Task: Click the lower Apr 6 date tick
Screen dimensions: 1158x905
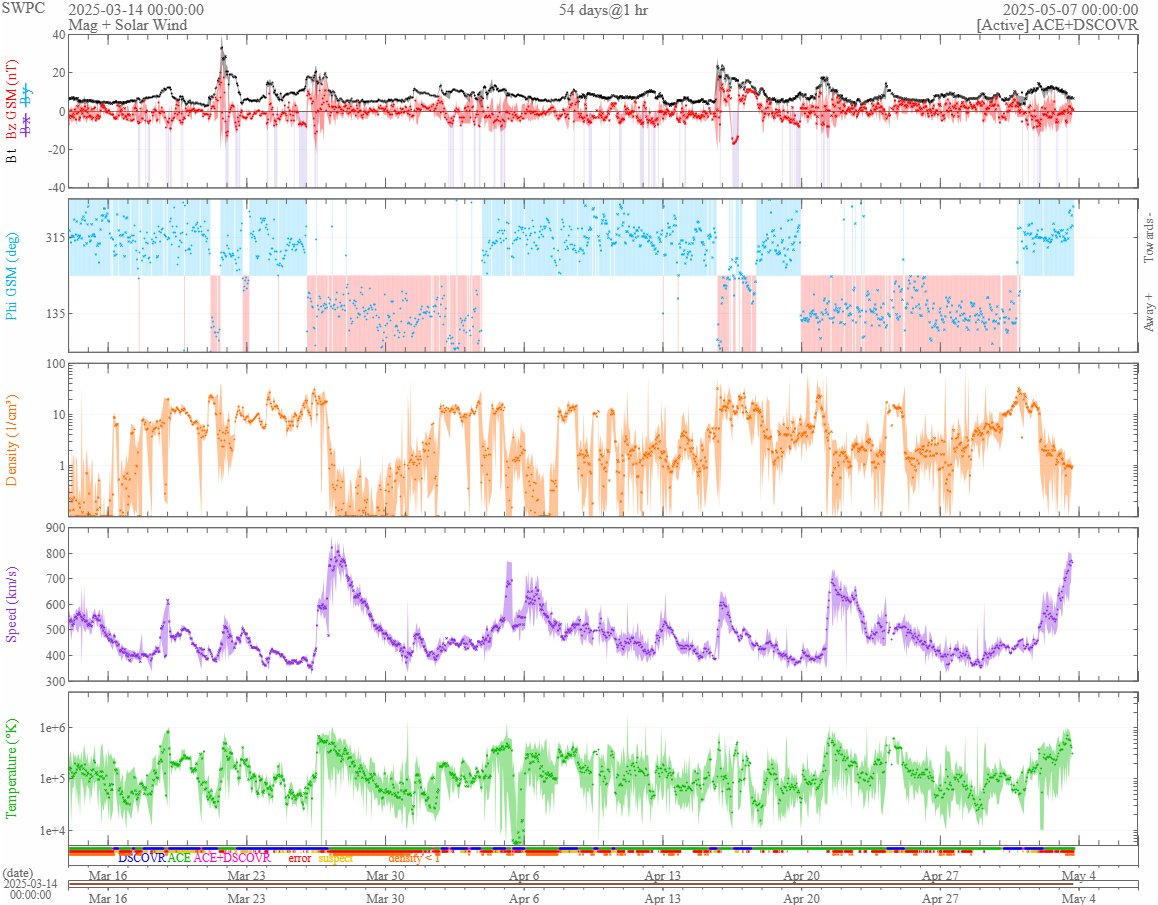Action: (x=524, y=898)
